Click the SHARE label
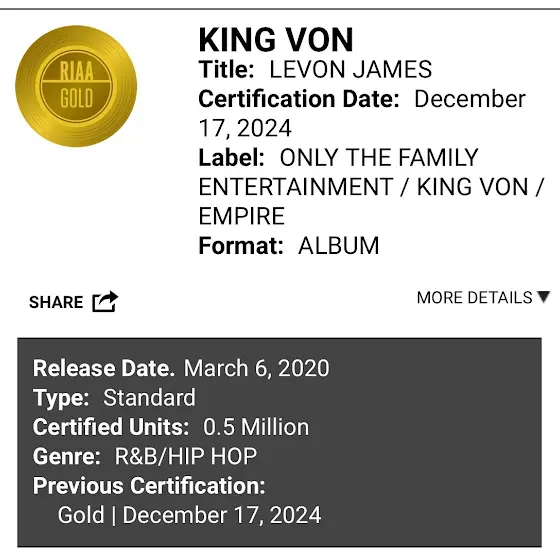560x560 pixels. pyautogui.click(x=56, y=302)
